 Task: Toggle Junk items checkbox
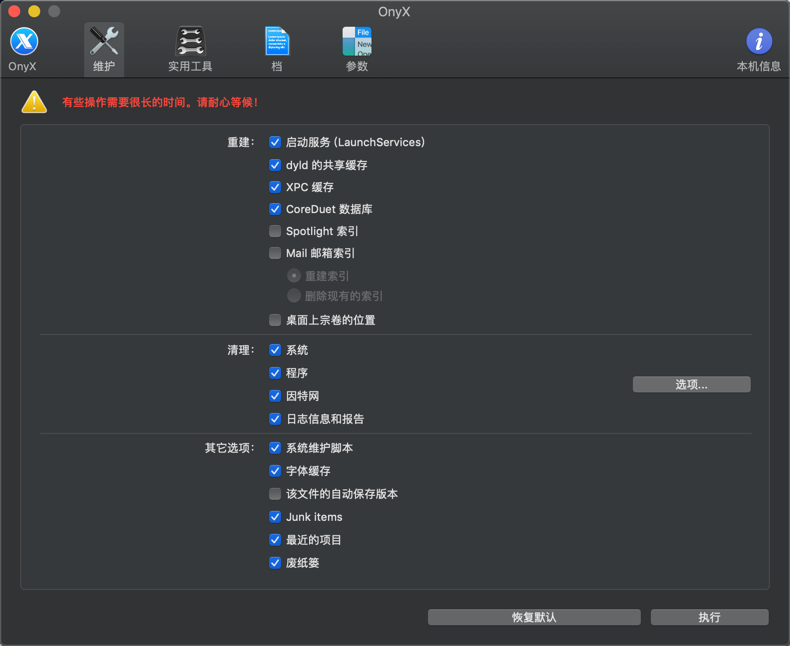[275, 517]
